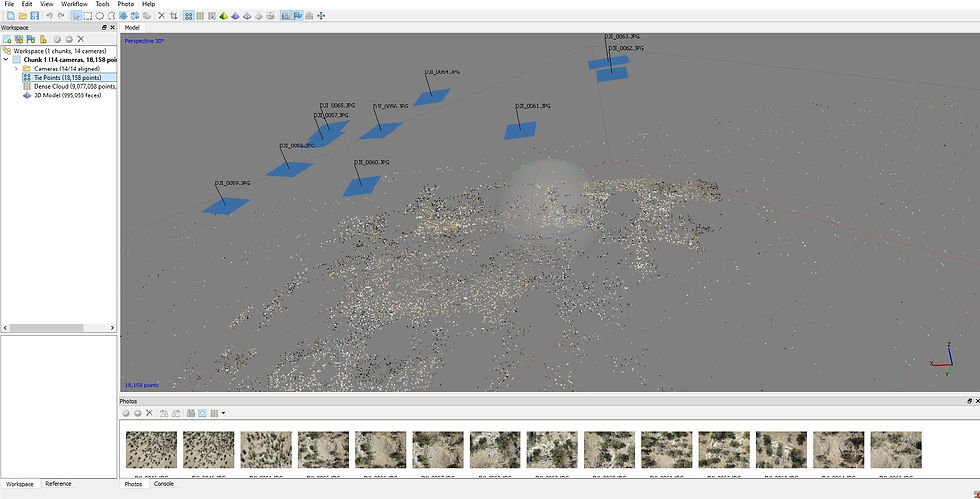980x499 pixels.
Task: Save the project with the floppy icon
Action: 34,16
